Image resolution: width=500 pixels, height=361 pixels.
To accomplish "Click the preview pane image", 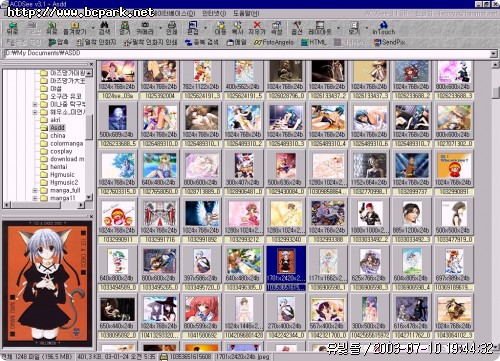I will 47,284.
